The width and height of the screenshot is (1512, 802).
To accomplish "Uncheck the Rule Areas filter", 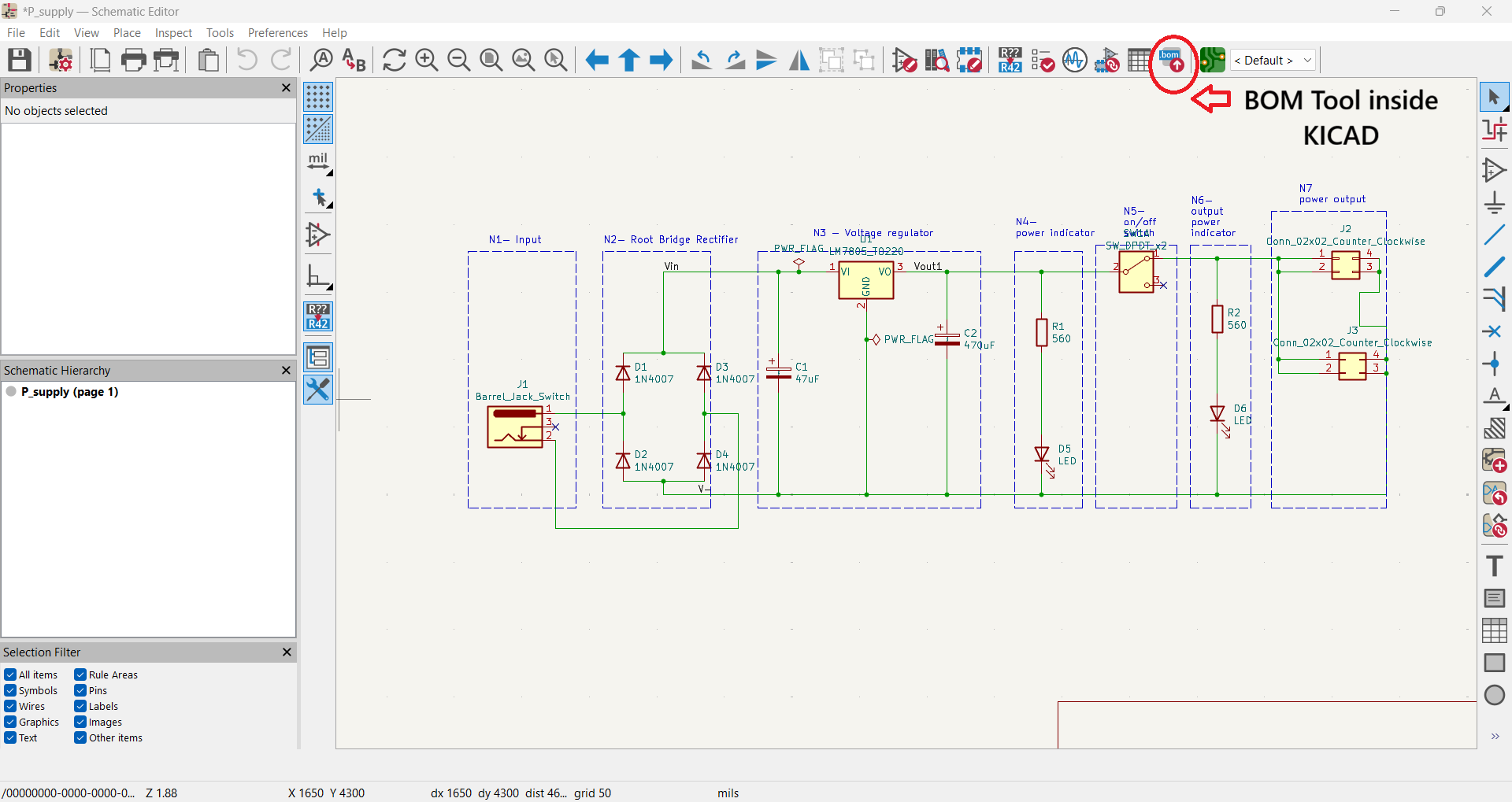I will tap(80, 674).
